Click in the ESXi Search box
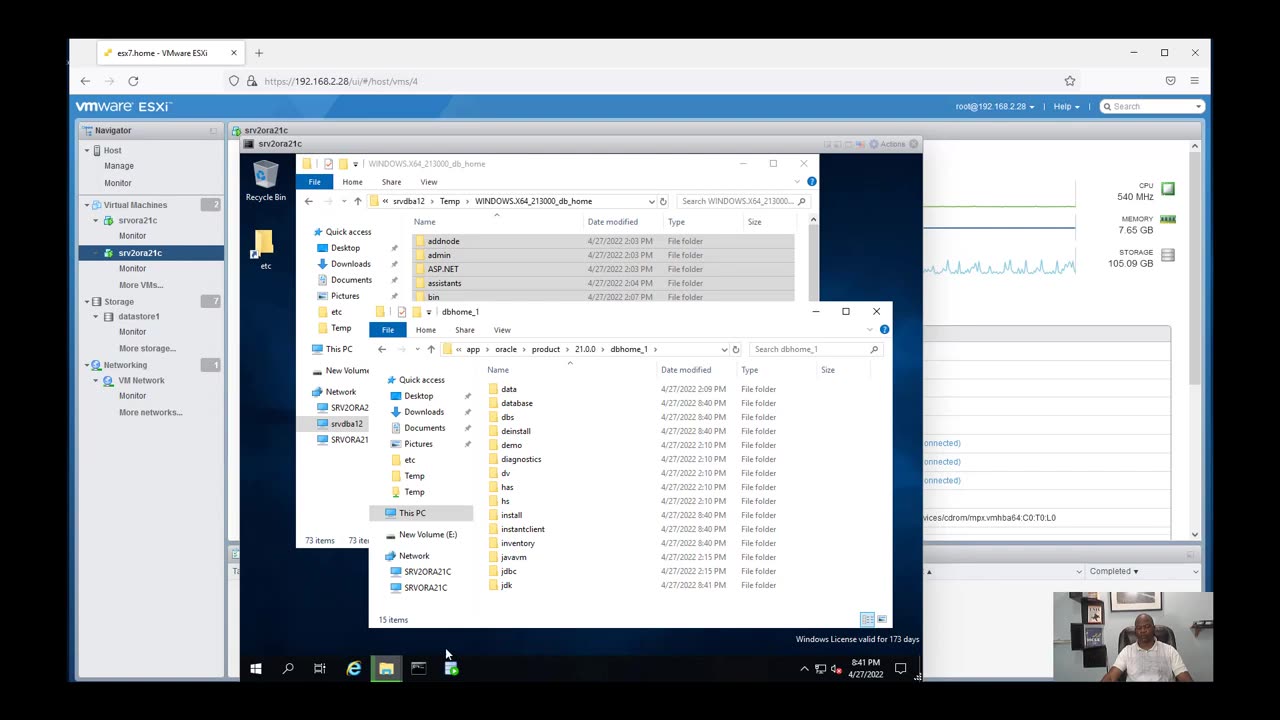1280x720 pixels. (1151, 106)
